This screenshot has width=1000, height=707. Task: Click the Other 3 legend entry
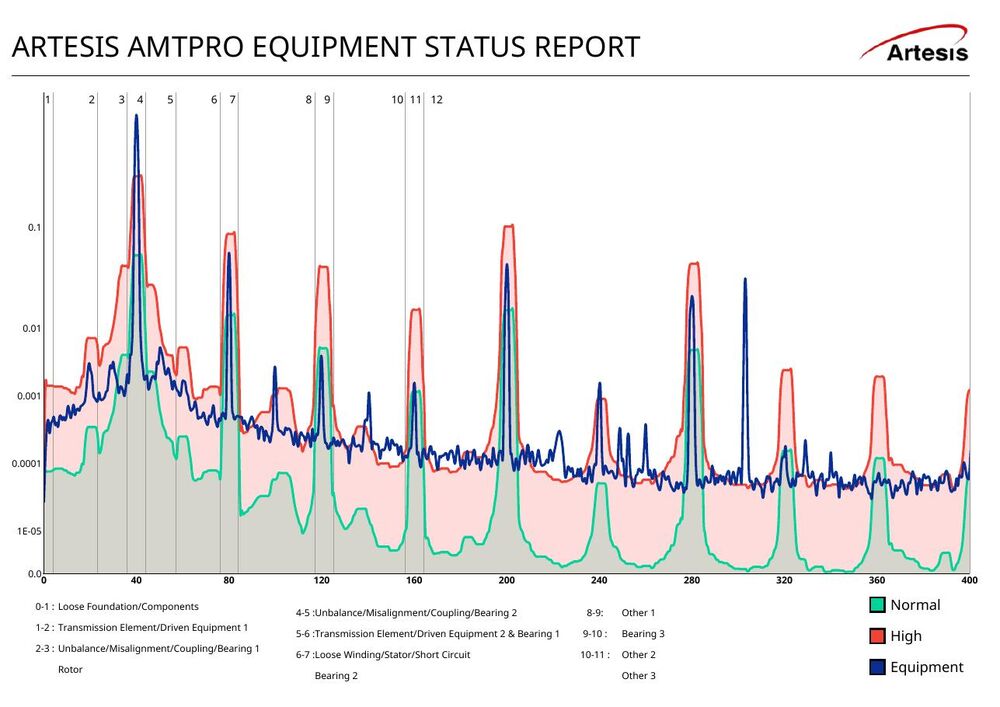point(638,676)
